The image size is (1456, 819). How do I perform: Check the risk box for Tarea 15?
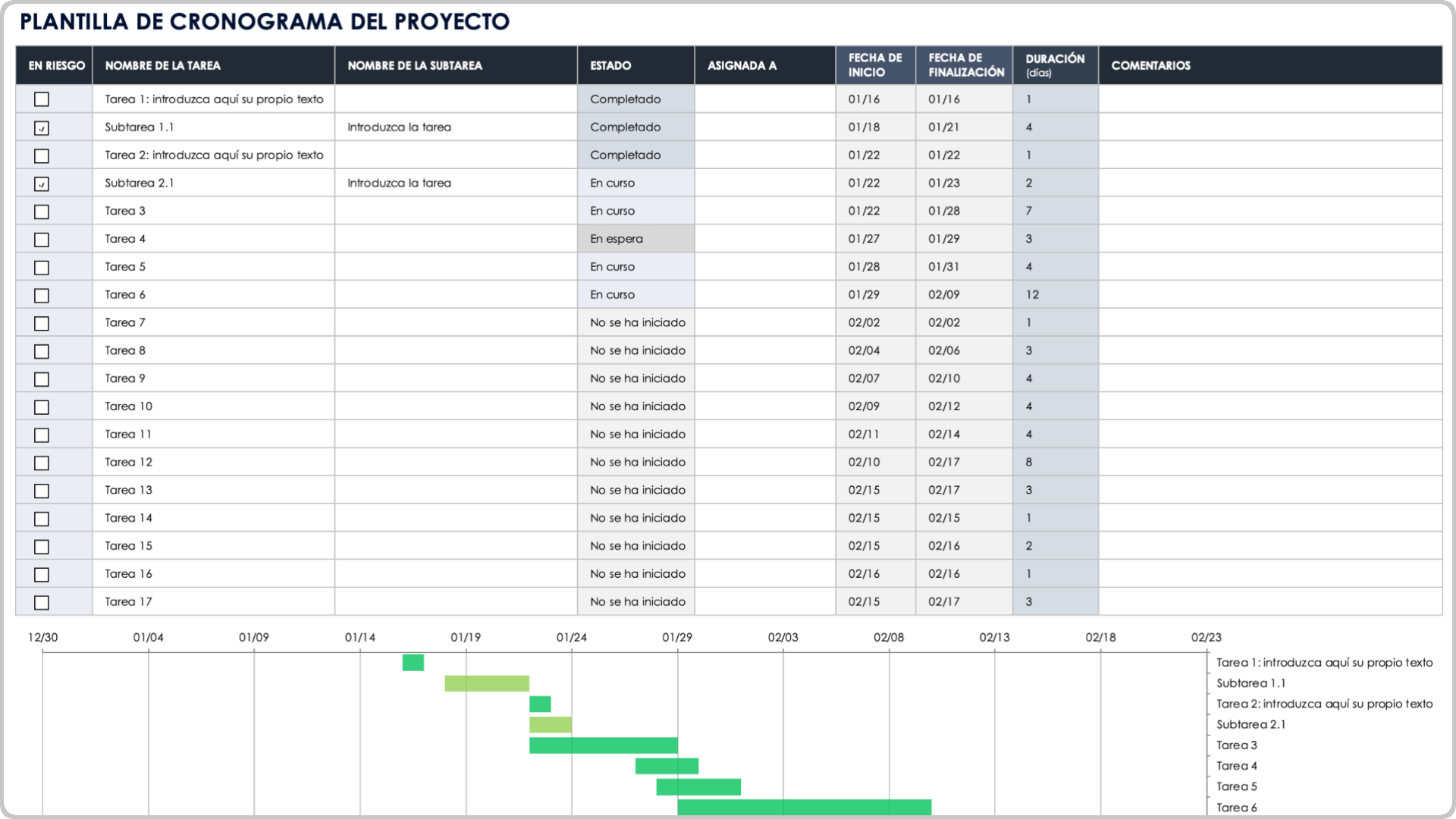[42, 547]
